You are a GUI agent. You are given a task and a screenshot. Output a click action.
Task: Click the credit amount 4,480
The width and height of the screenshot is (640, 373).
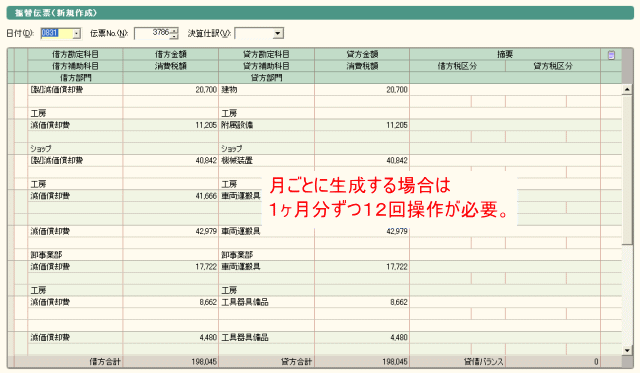pyautogui.click(x=362, y=337)
